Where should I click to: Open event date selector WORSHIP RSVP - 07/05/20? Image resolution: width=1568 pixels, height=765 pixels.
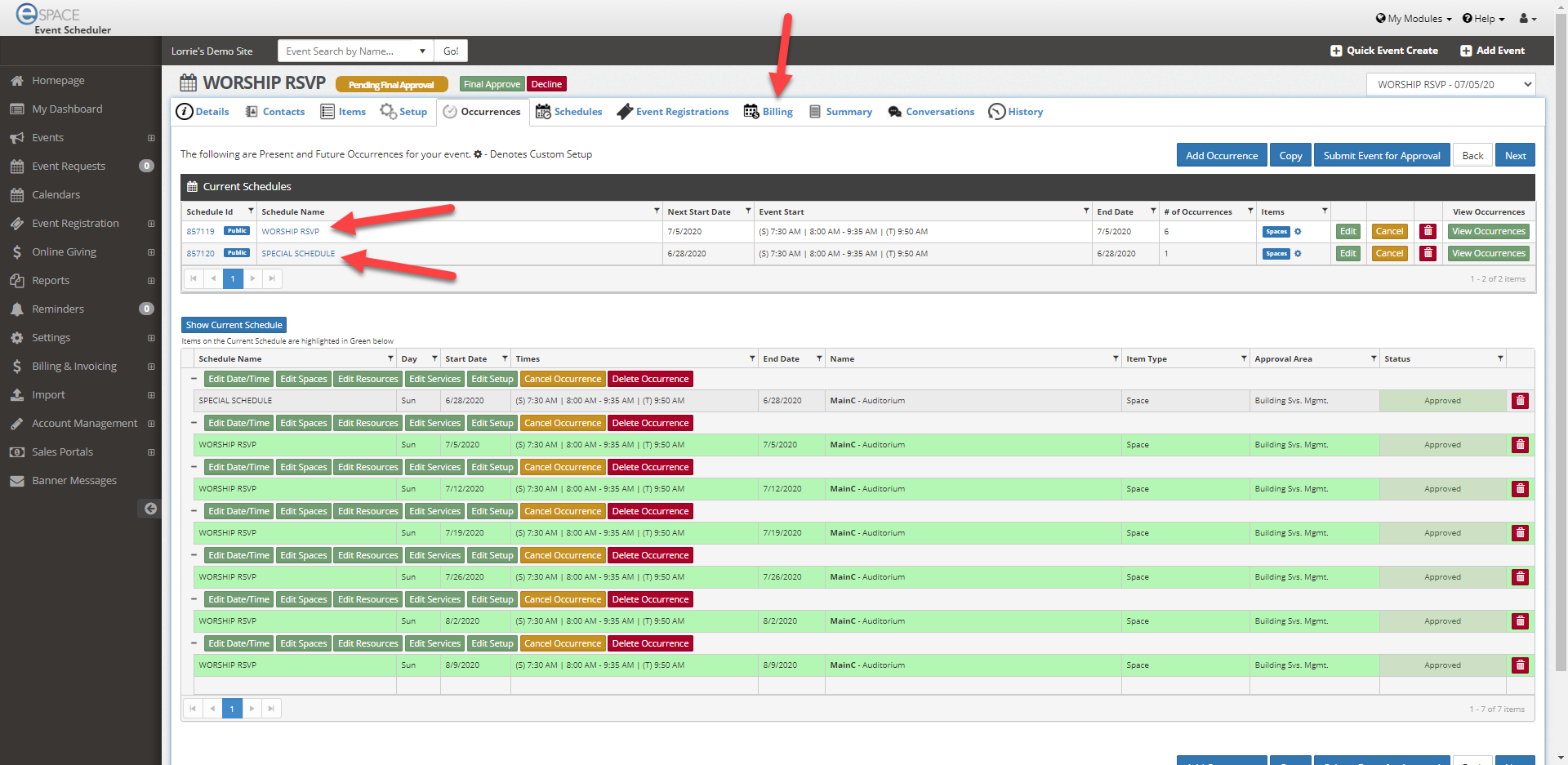pyautogui.click(x=1451, y=84)
